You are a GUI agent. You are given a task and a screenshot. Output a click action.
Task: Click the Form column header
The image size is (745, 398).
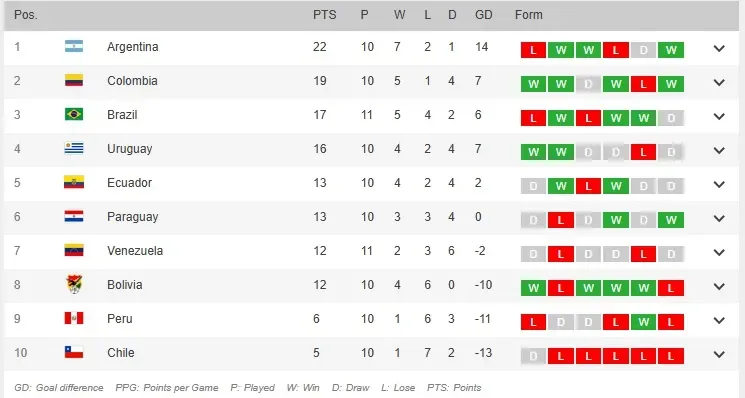click(x=528, y=15)
